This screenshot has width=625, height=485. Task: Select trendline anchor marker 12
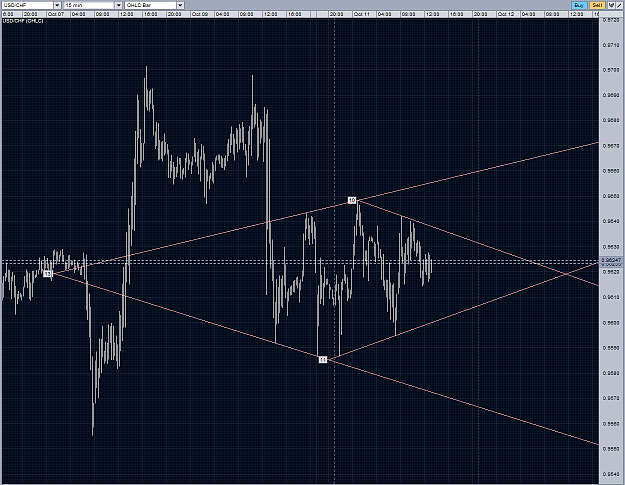coord(47,274)
